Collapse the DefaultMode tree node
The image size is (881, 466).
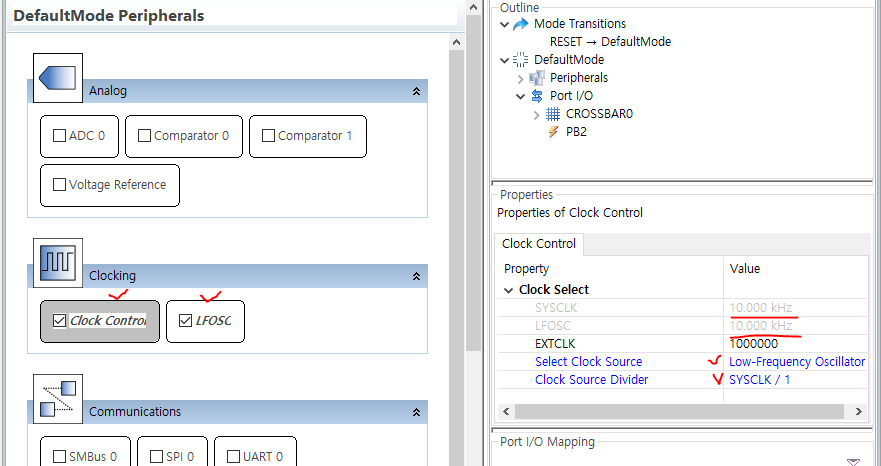(x=505, y=60)
